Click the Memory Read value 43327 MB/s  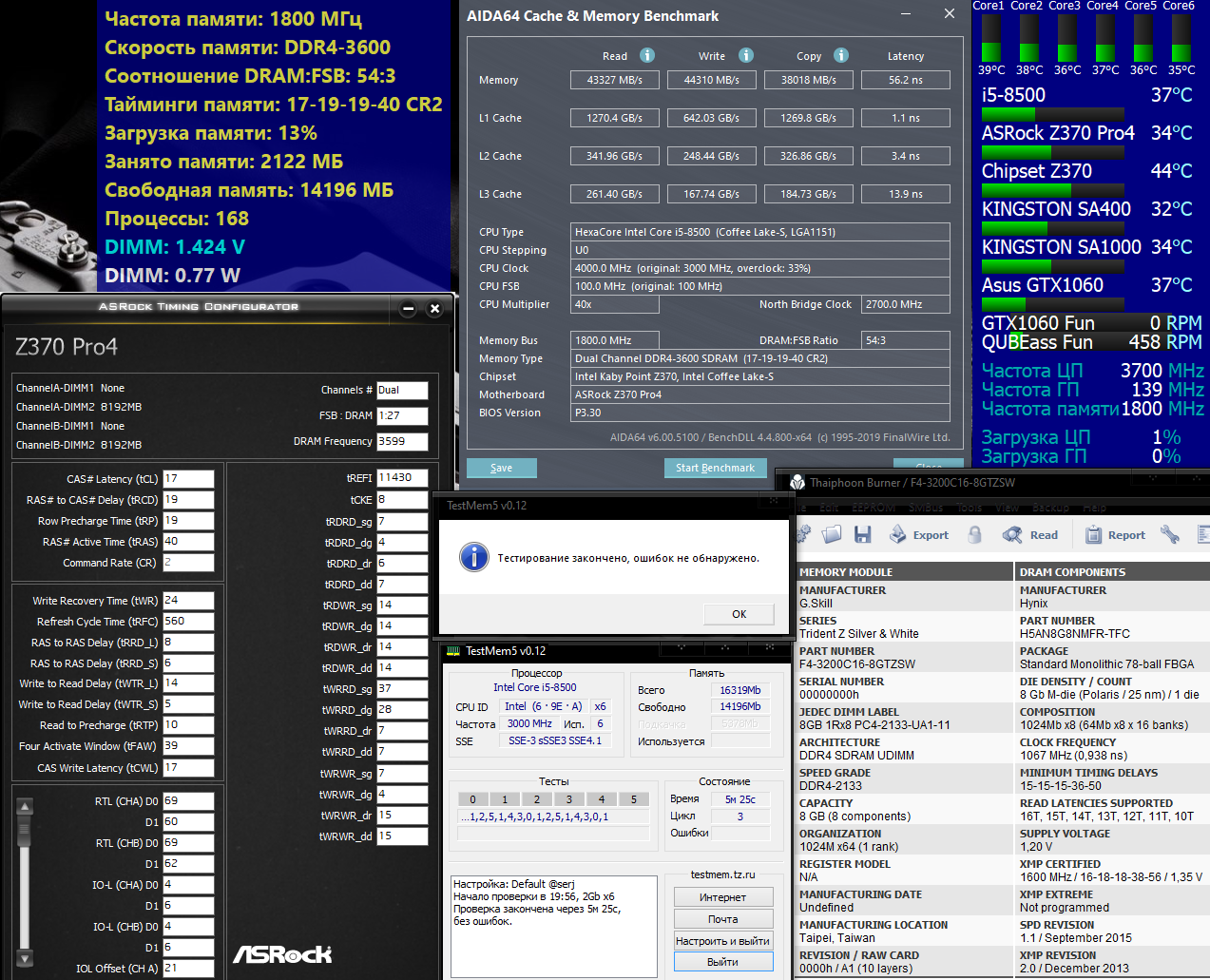(614, 80)
